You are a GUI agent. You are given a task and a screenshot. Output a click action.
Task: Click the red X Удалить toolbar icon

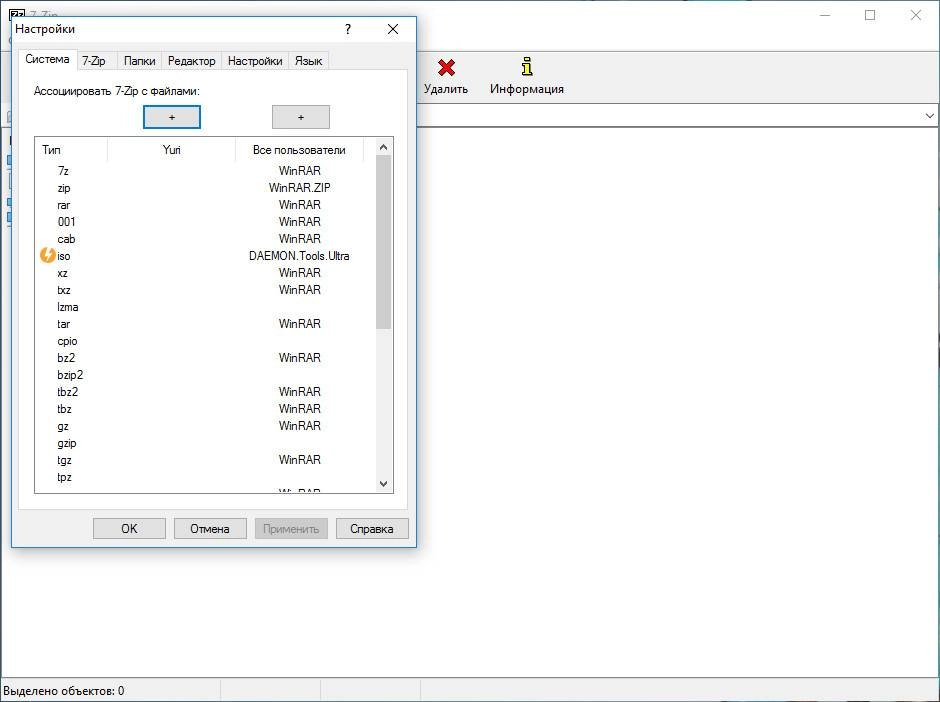click(445, 68)
